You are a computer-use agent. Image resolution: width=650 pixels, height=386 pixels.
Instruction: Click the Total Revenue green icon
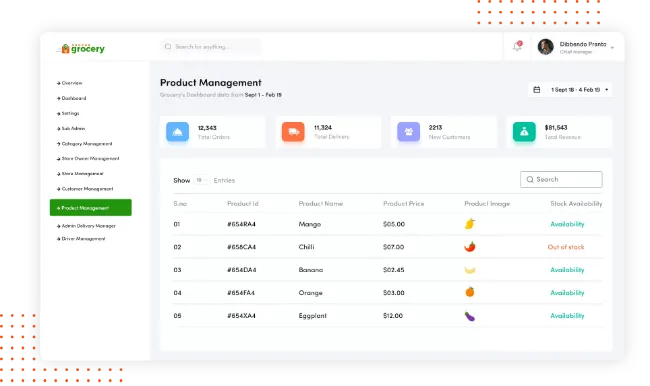(524, 132)
